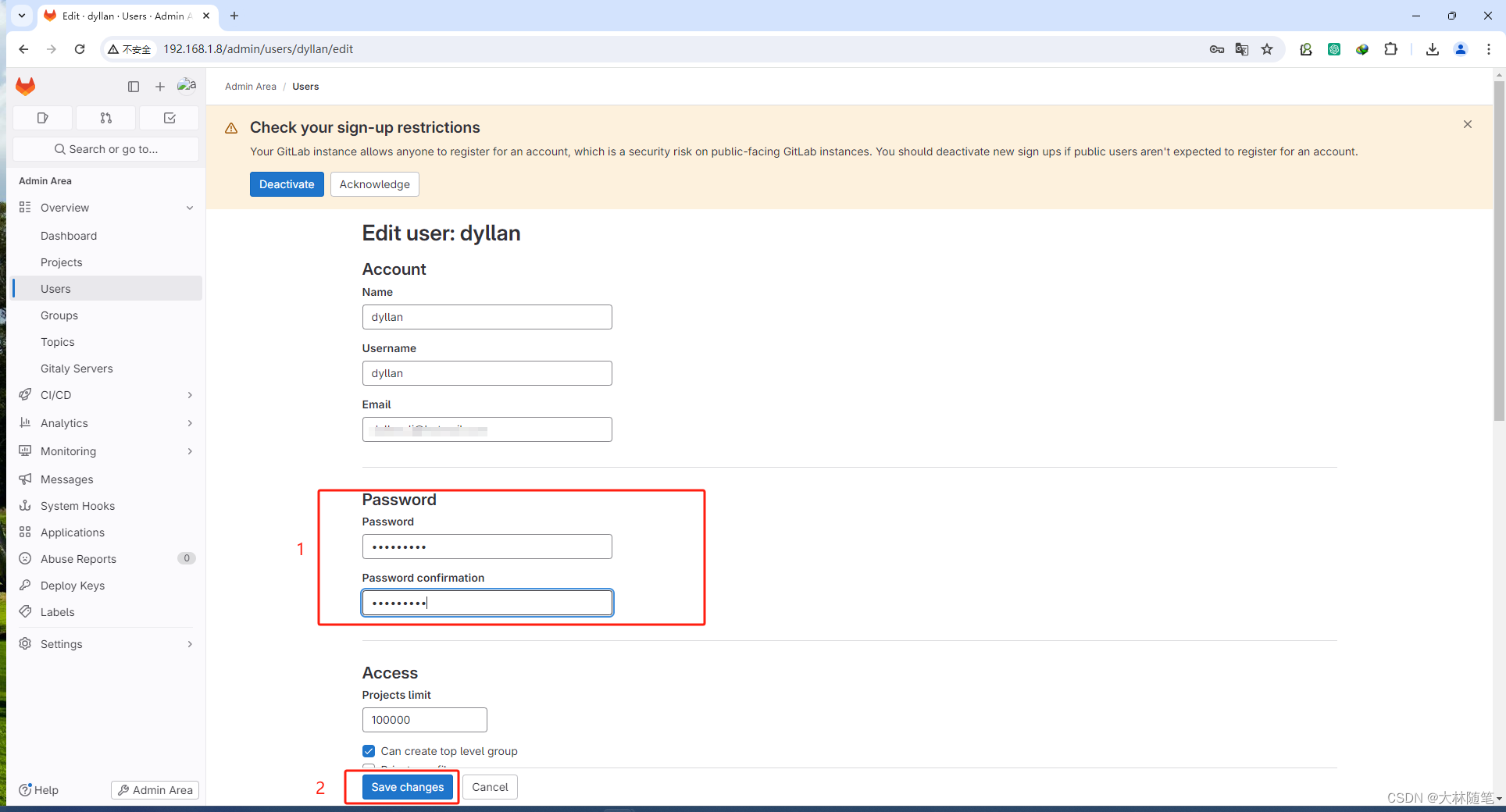1506x812 pixels.
Task: Select the Merge requests icon
Action: point(105,117)
